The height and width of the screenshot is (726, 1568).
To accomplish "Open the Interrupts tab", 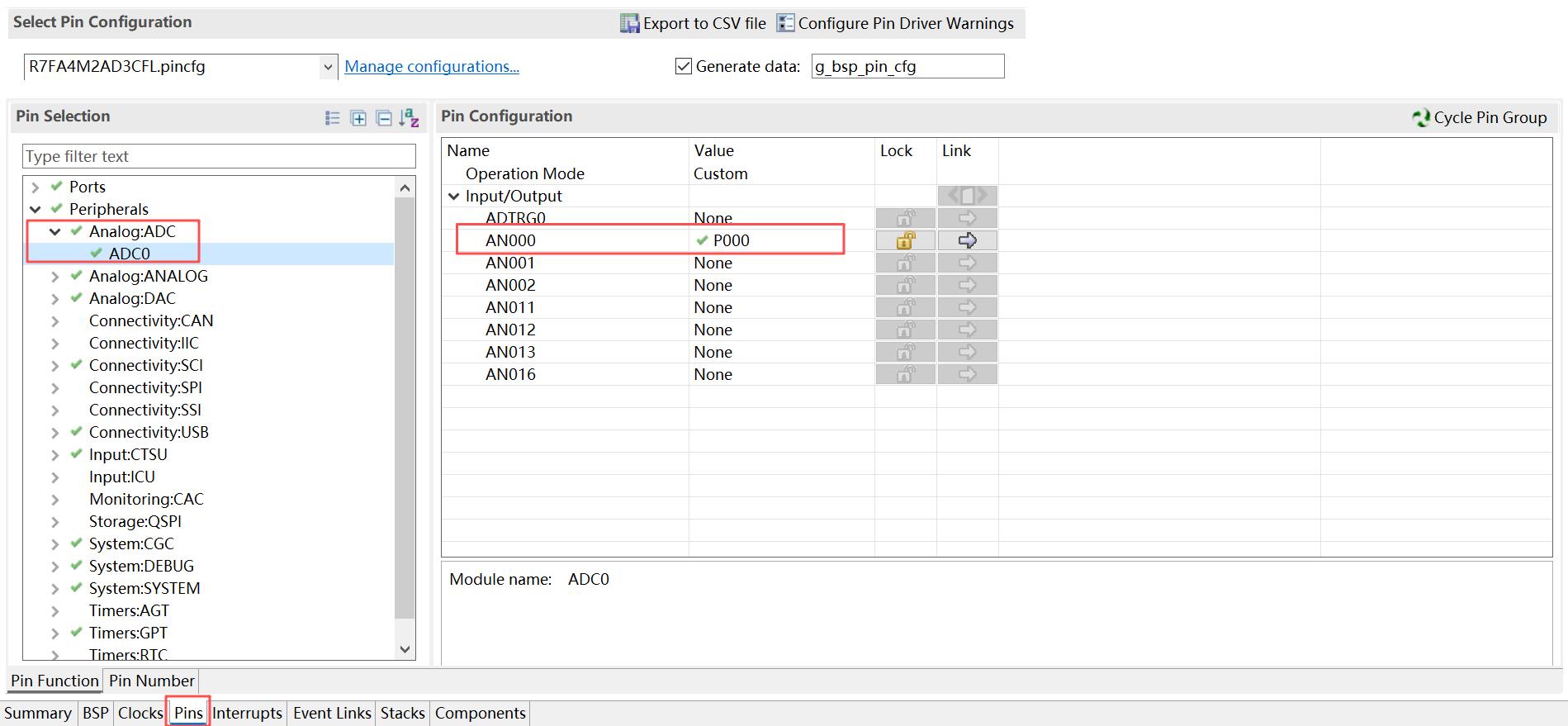I will click(248, 713).
